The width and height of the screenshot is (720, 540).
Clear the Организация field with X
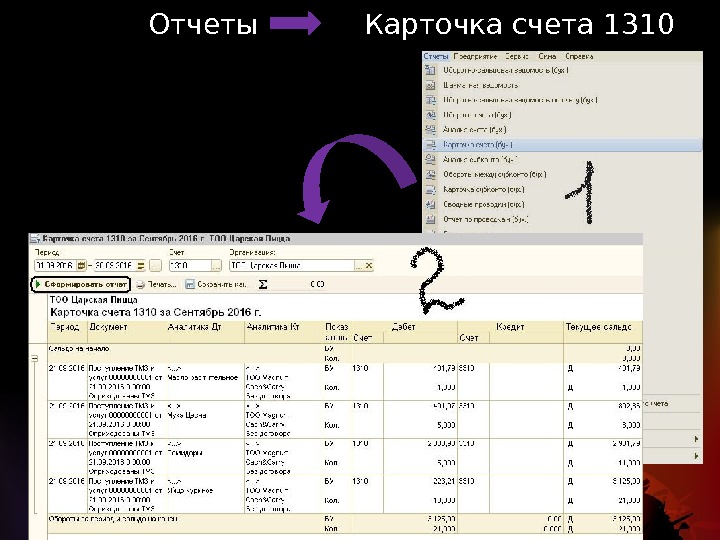pyautogui.click(x=369, y=265)
